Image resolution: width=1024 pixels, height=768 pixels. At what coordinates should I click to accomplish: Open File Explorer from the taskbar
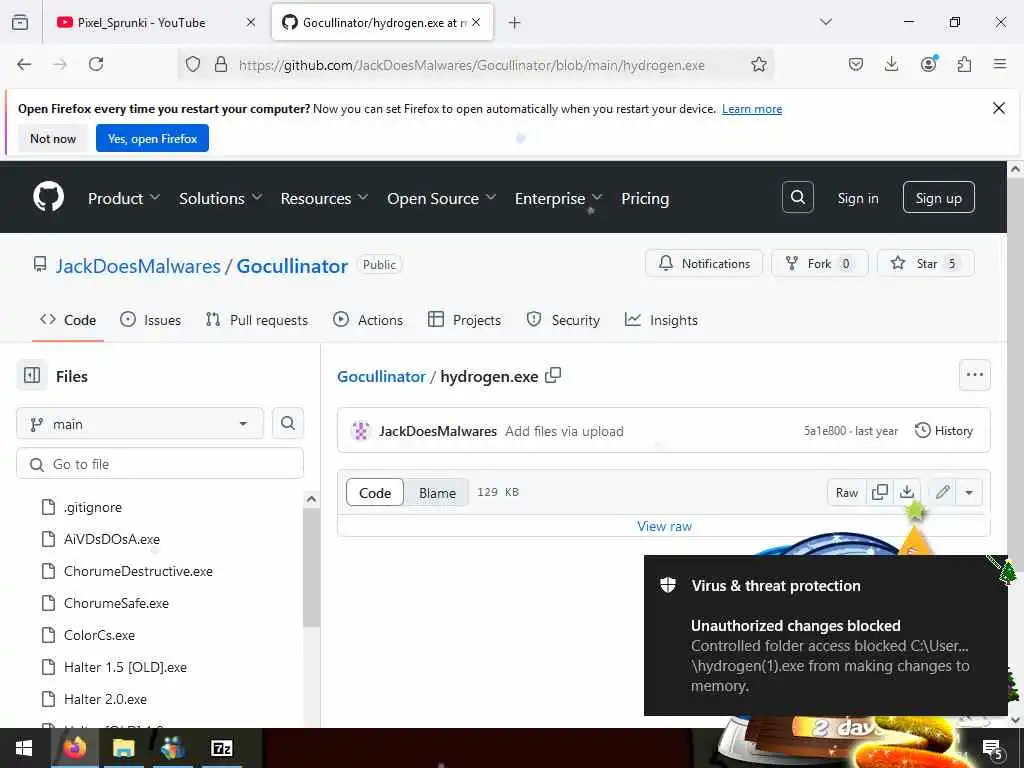(123, 748)
